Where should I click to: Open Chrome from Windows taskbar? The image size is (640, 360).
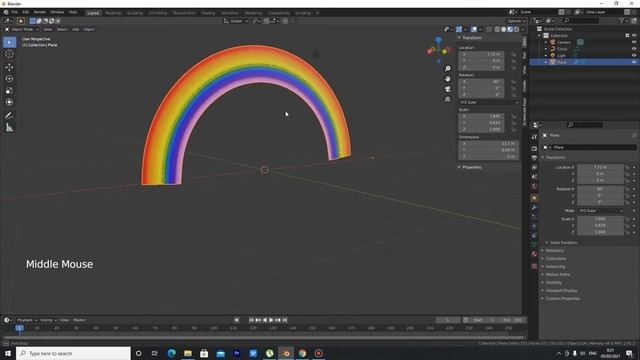coord(302,353)
